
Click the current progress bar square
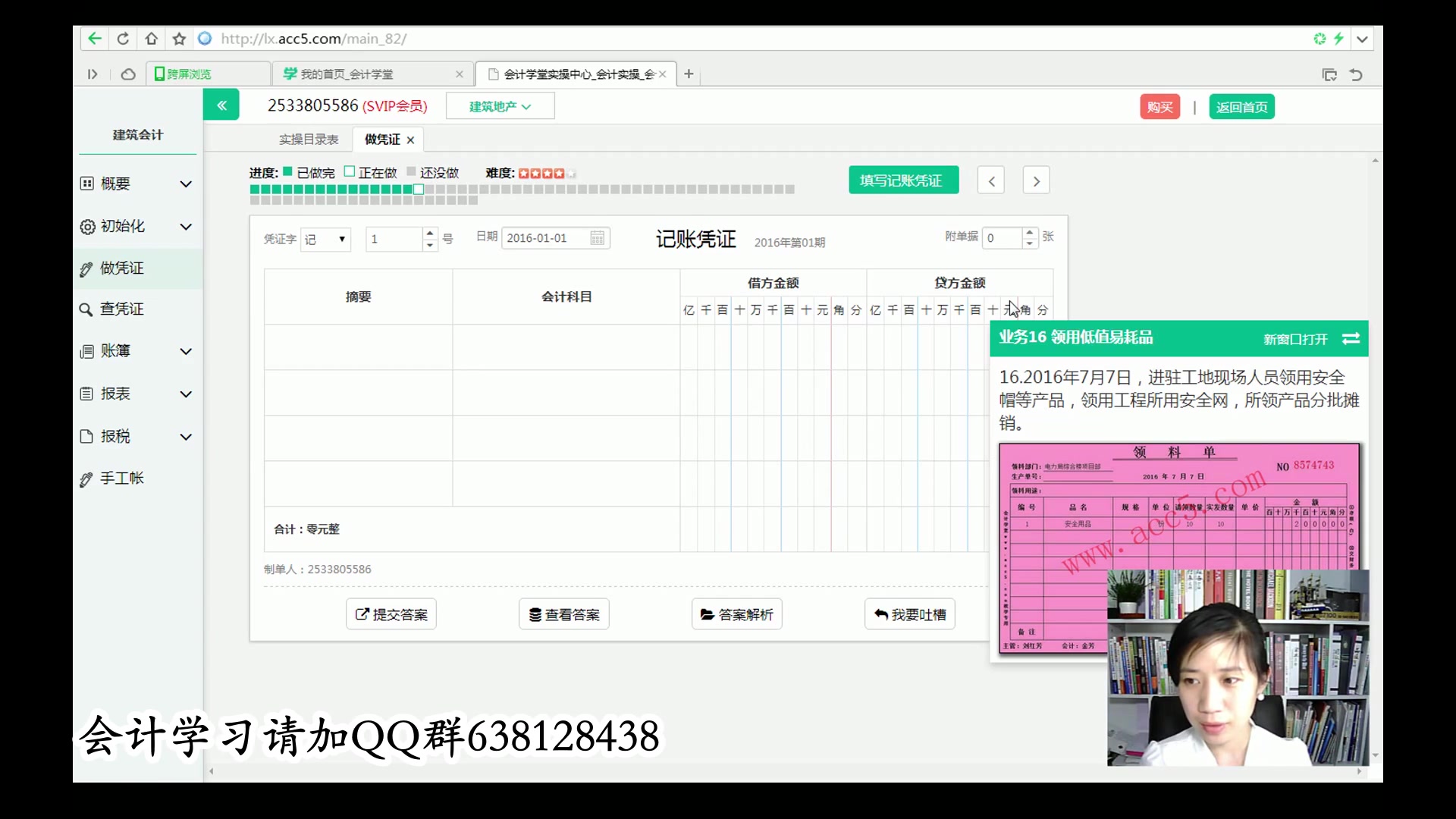[x=419, y=190]
